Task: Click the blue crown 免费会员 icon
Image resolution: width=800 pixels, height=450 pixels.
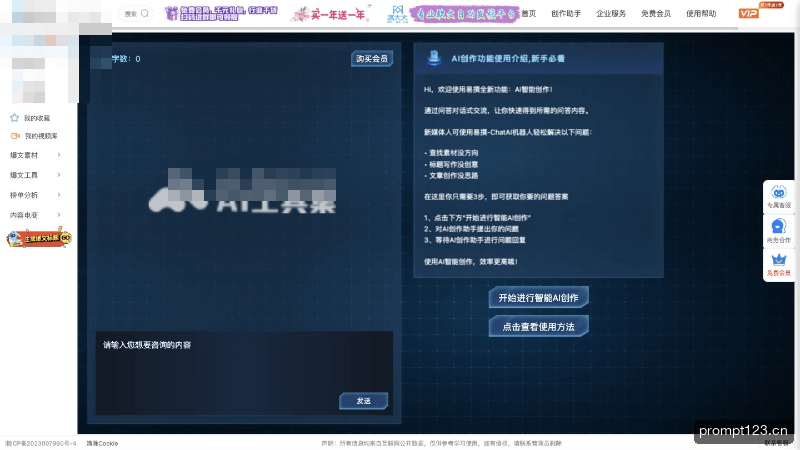Action: click(x=779, y=260)
